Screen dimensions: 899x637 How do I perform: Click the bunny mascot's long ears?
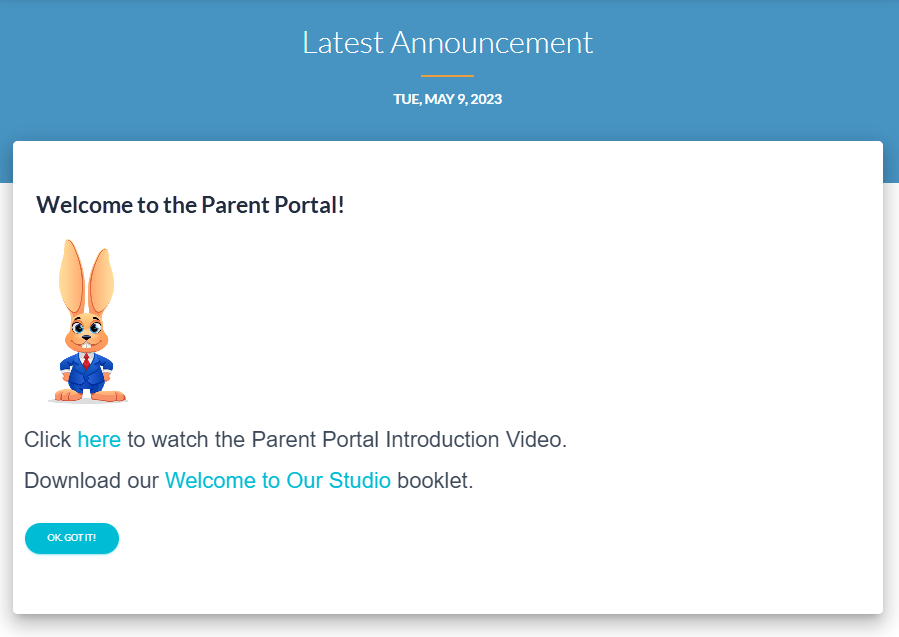point(85,275)
